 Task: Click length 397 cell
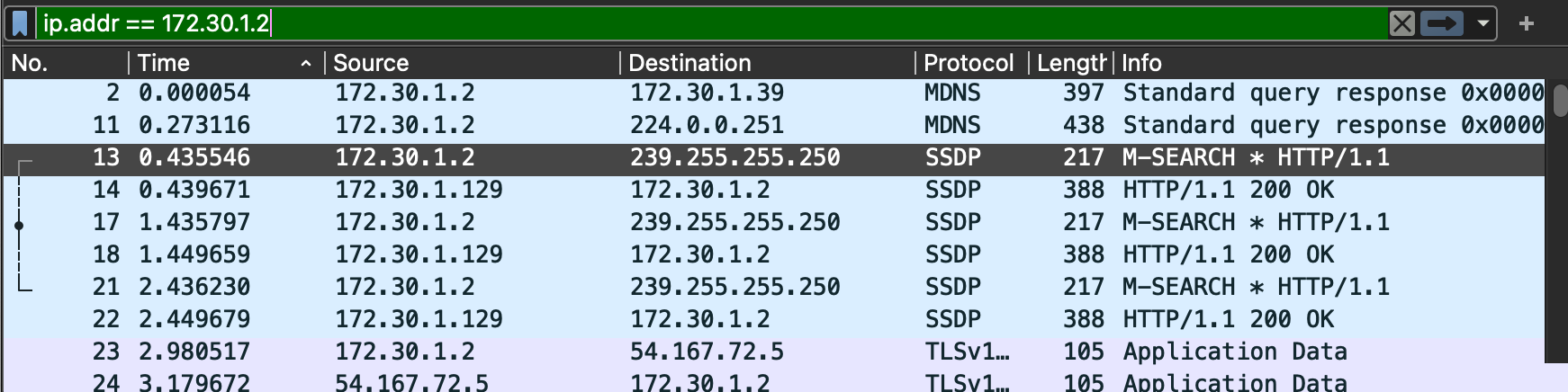1084,93
